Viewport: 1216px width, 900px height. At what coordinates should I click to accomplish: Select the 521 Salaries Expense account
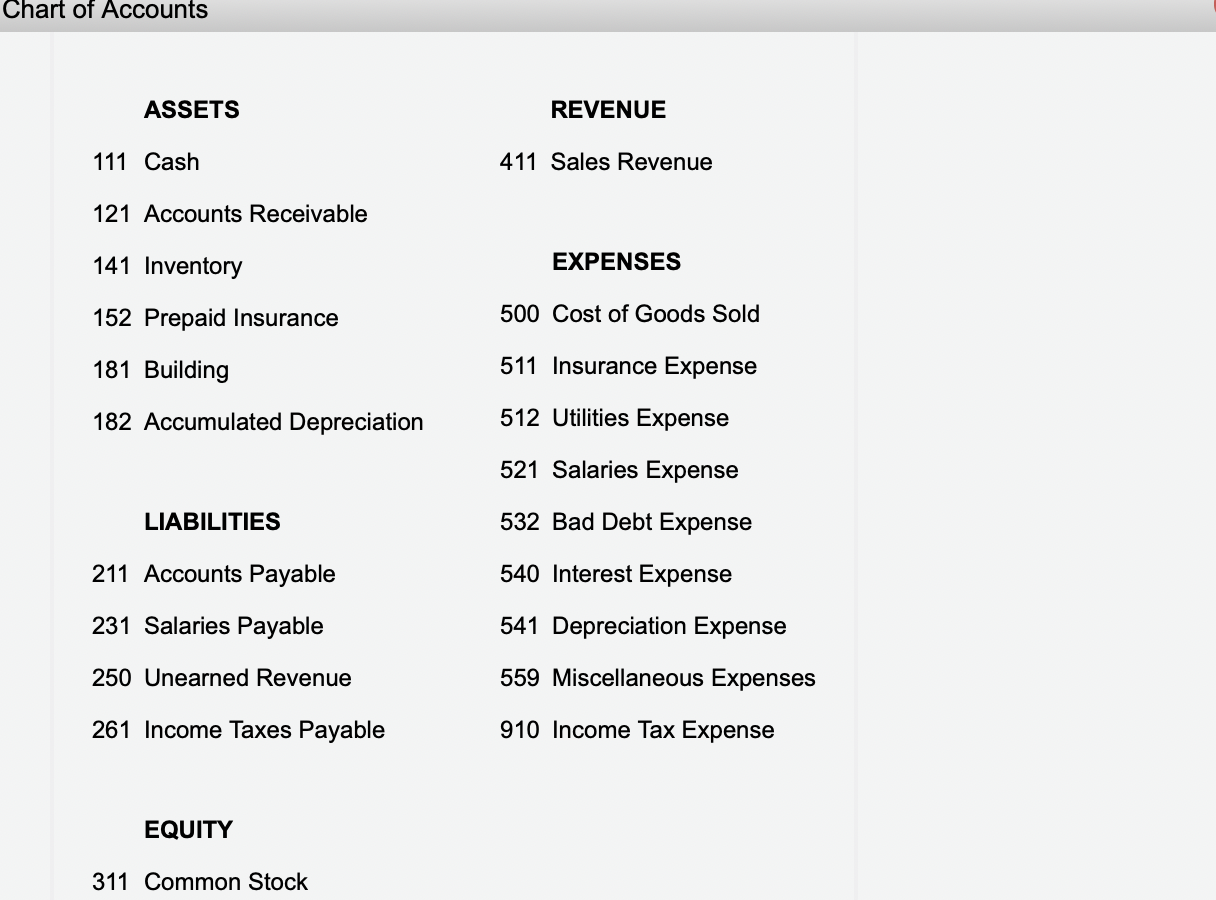click(x=620, y=470)
